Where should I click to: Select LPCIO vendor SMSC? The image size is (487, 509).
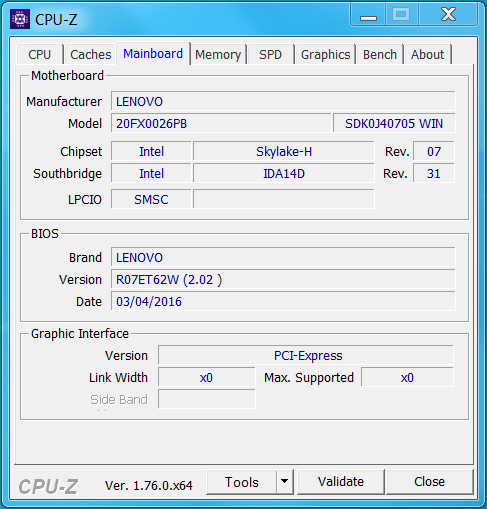pyautogui.click(x=151, y=199)
